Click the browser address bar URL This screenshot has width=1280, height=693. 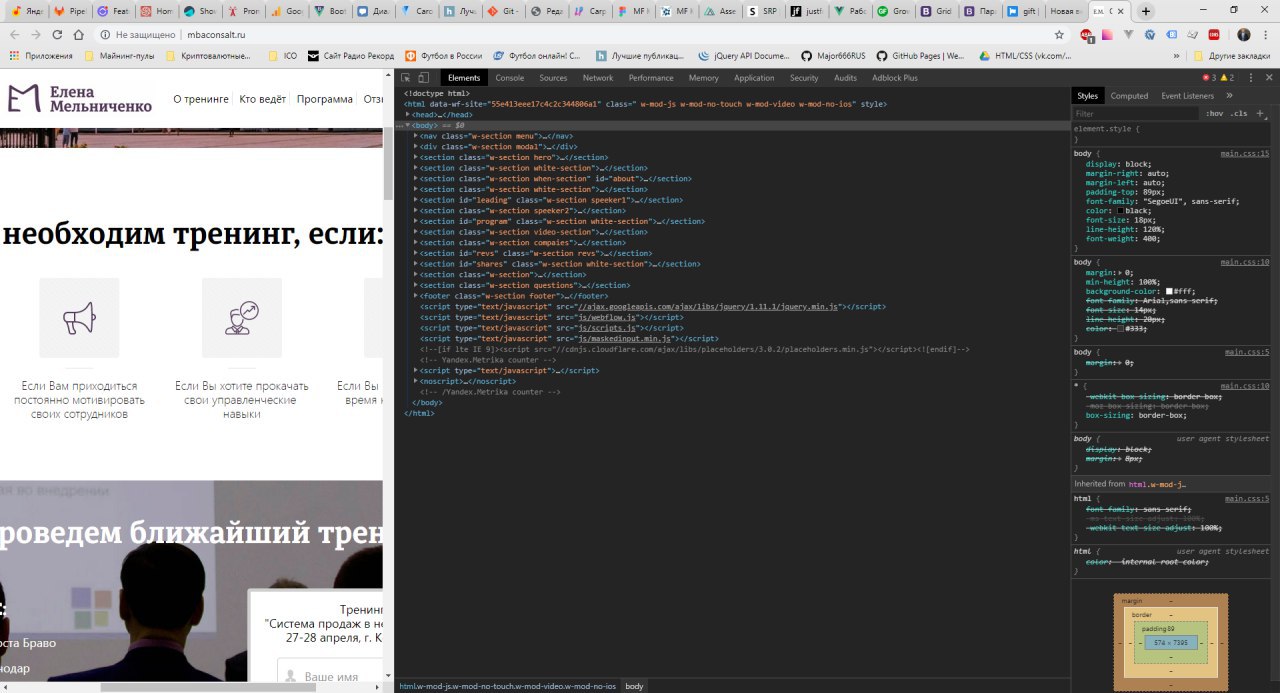pyautogui.click(x=216, y=35)
